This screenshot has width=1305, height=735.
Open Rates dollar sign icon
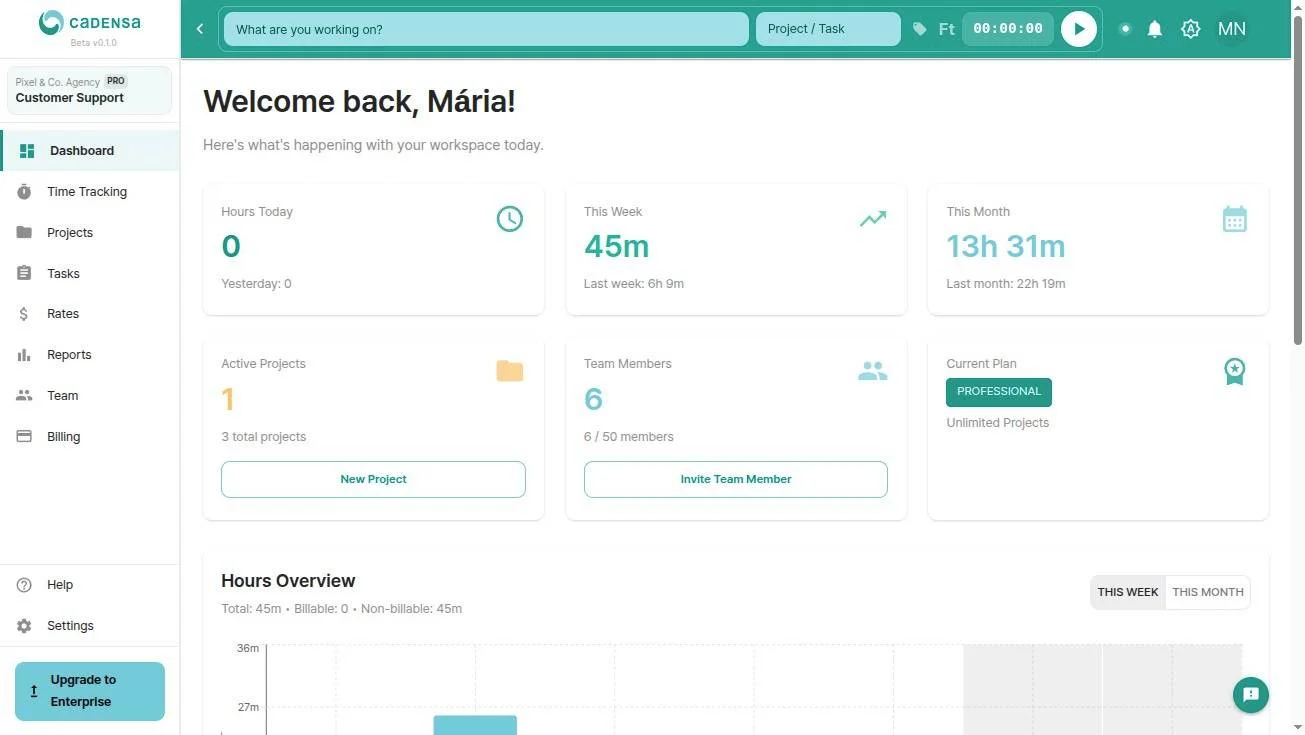tap(24, 314)
